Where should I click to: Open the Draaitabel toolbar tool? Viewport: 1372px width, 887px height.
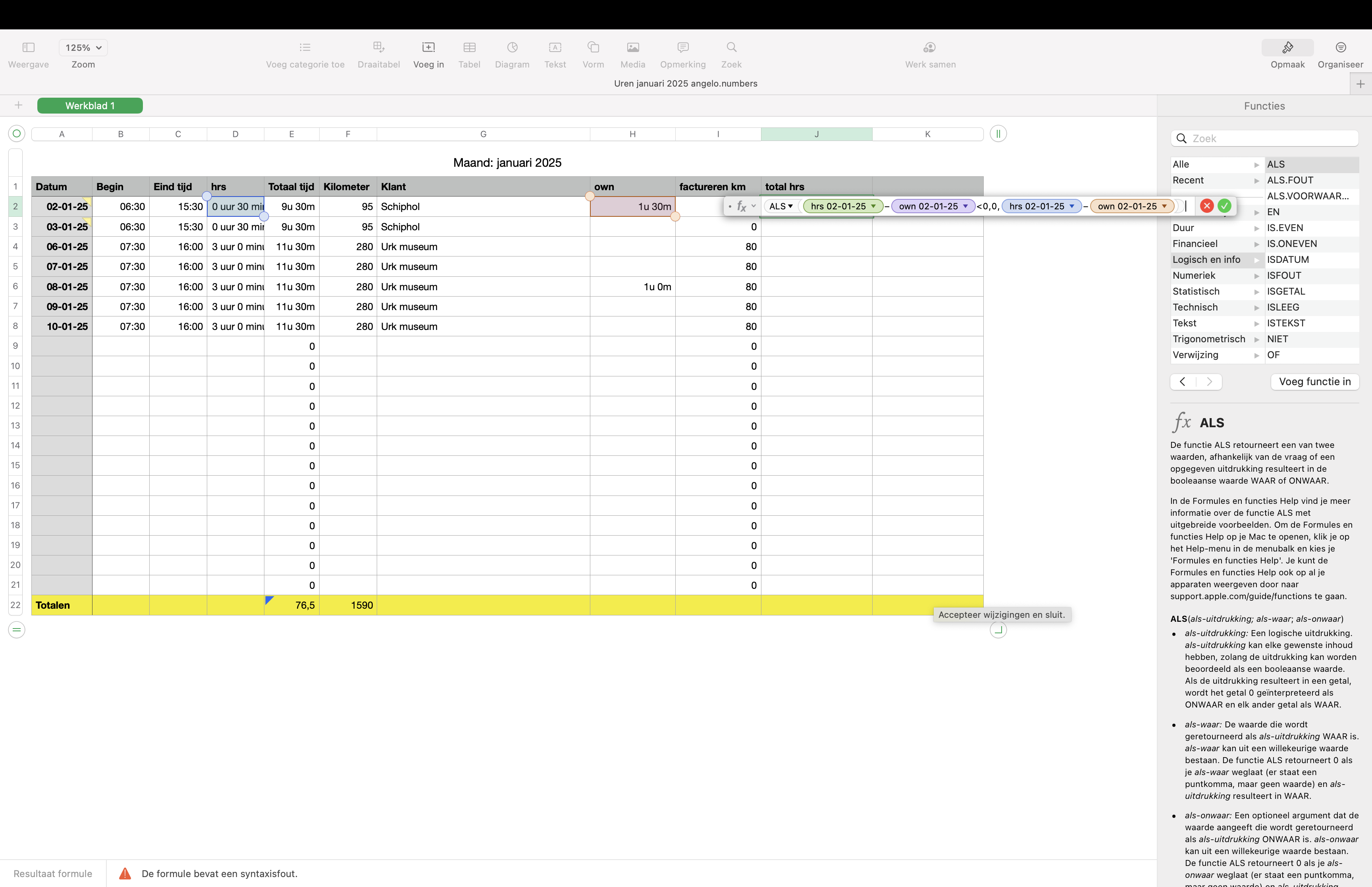click(378, 47)
